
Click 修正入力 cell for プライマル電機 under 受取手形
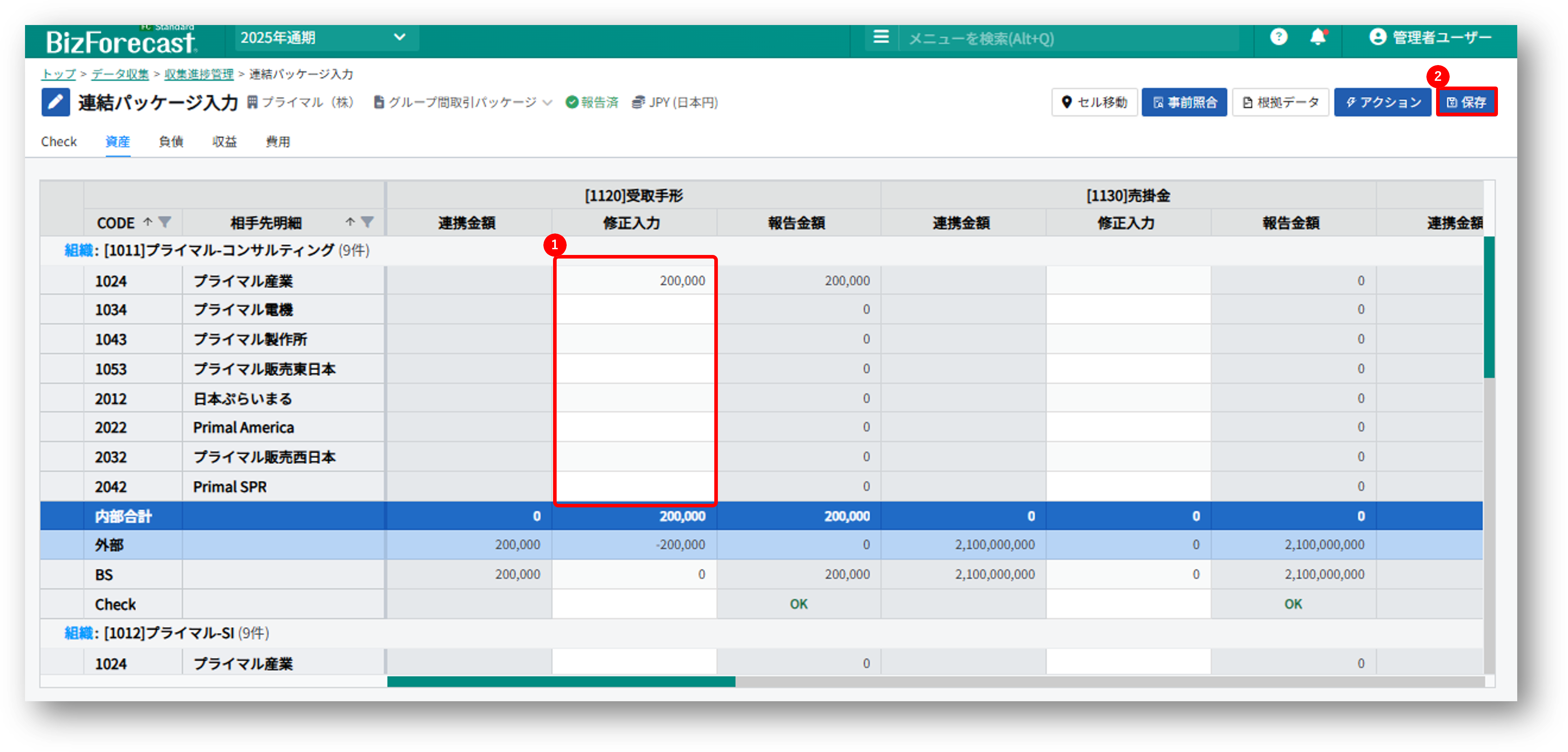click(633, 309)
